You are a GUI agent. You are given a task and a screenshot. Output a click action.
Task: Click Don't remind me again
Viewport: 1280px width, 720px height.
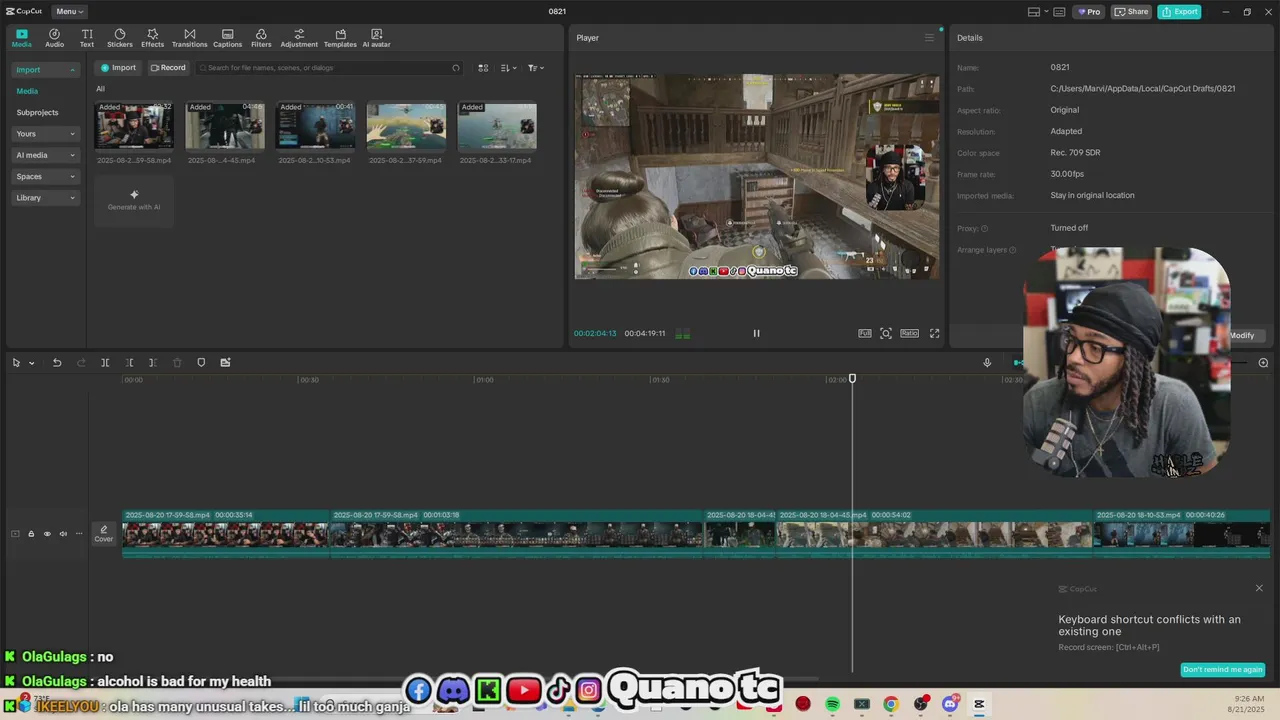click(x=1223, y=670)
